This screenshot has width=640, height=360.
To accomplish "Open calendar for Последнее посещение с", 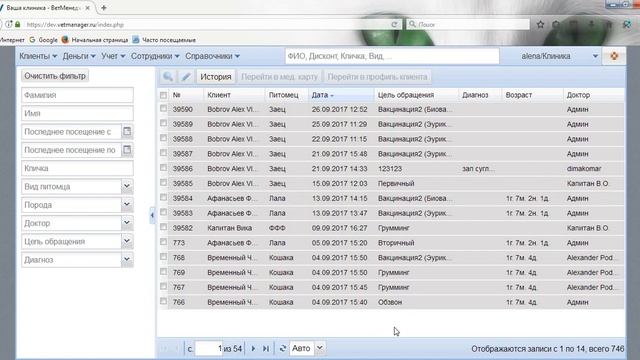I will (127, 131).
